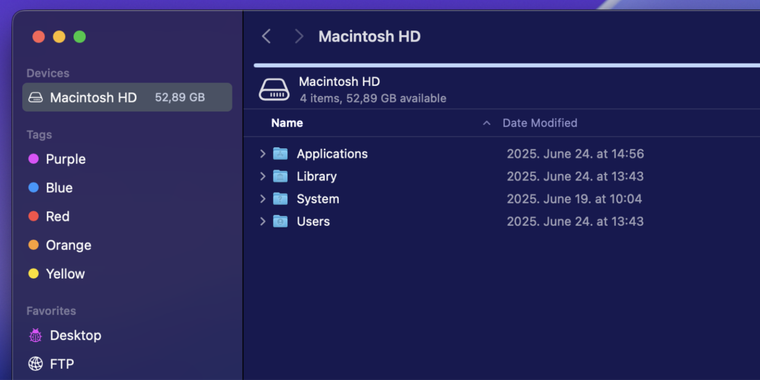Click the large drive icon in header

(x=274, y=89)
